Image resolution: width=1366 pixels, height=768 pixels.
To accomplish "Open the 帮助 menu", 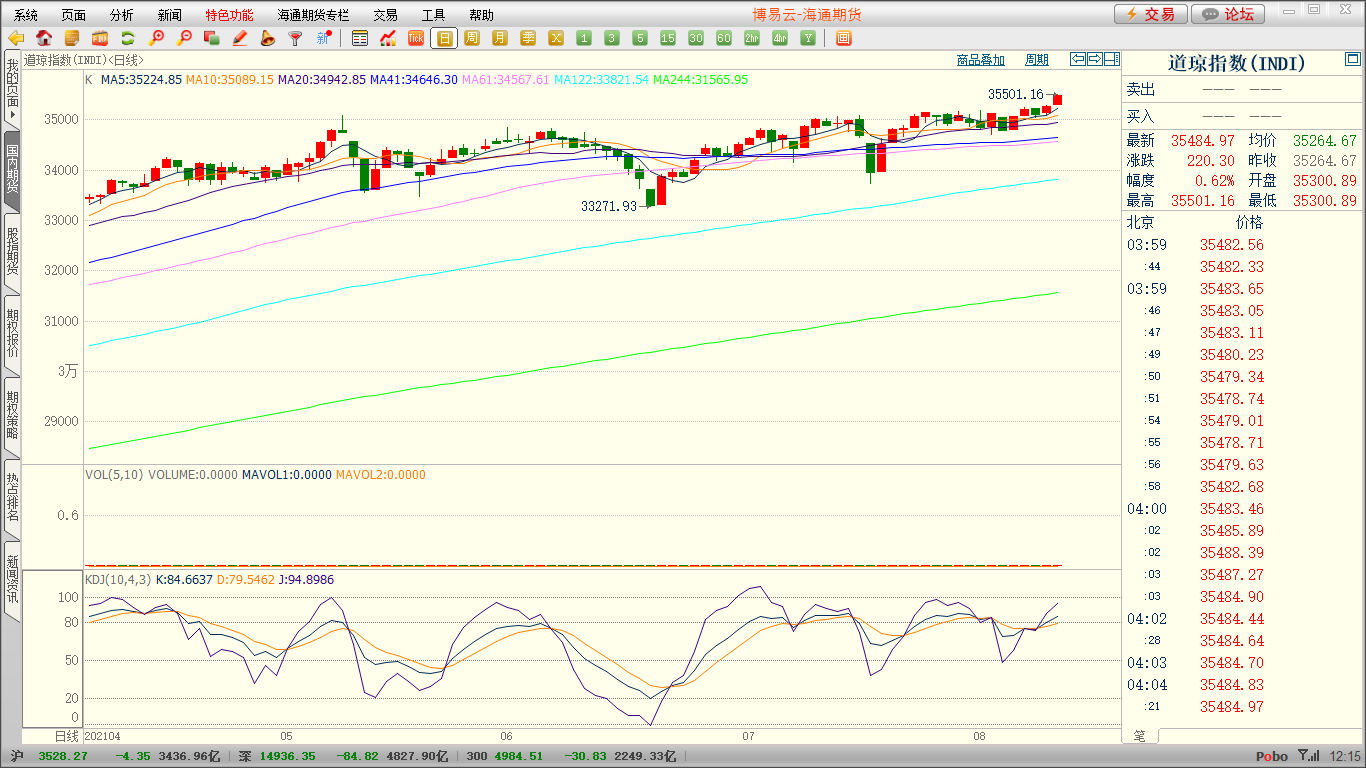I will click(x=481, y=15).
